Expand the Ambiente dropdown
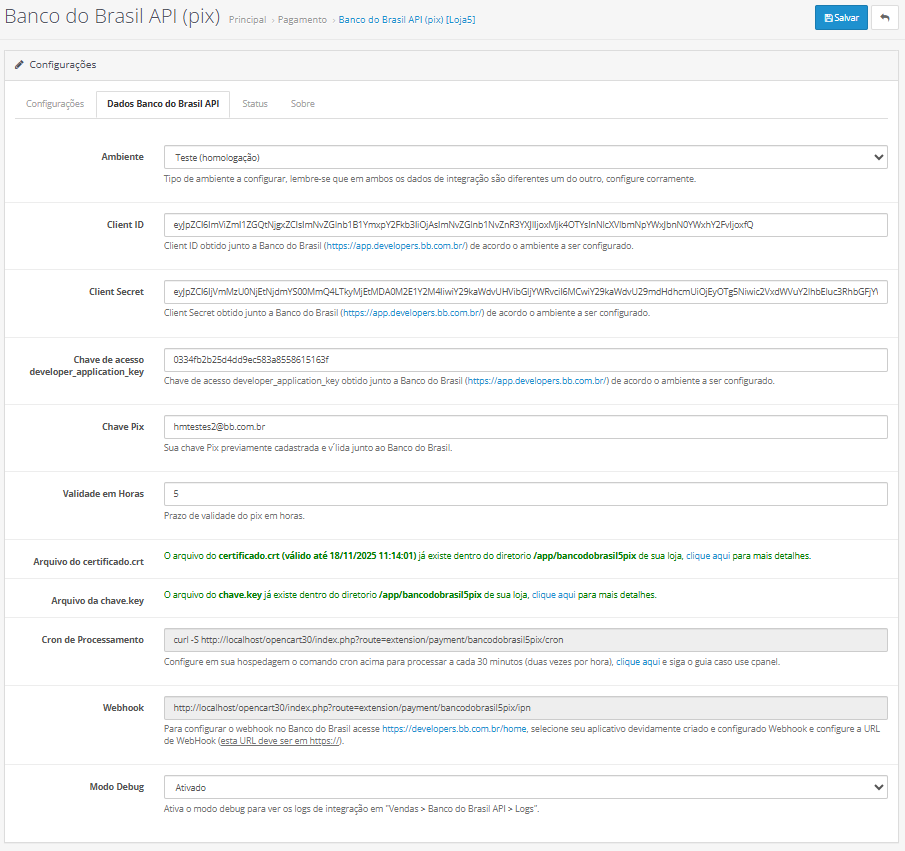 [525, 157]
